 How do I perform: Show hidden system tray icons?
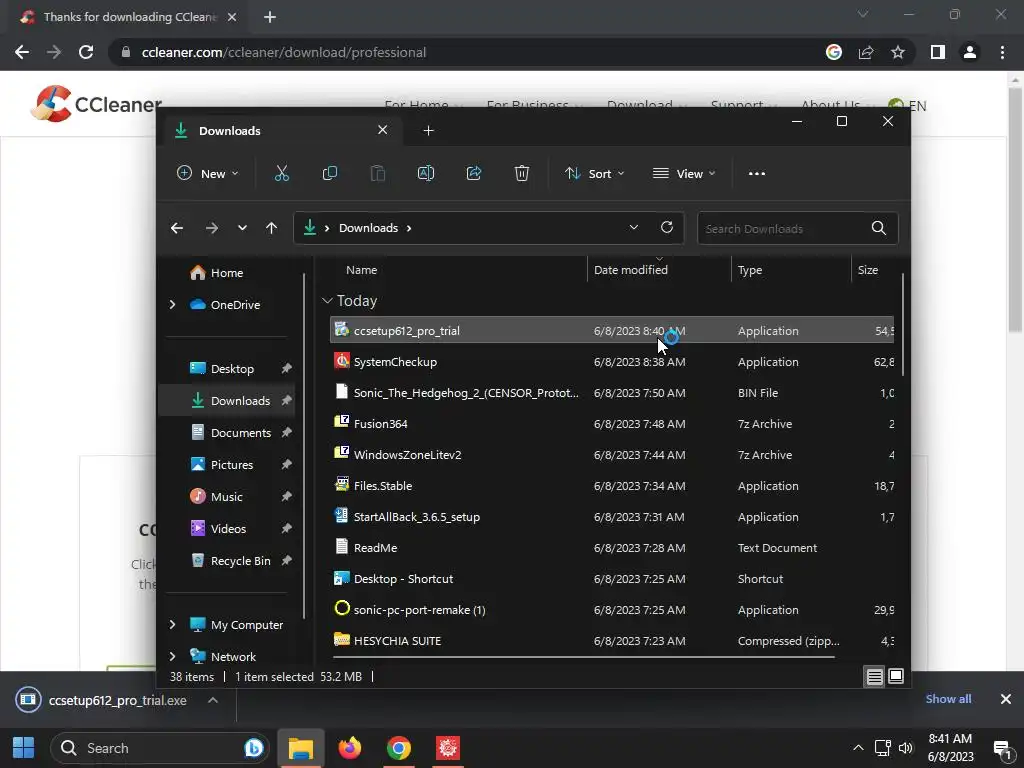(858, 748)
